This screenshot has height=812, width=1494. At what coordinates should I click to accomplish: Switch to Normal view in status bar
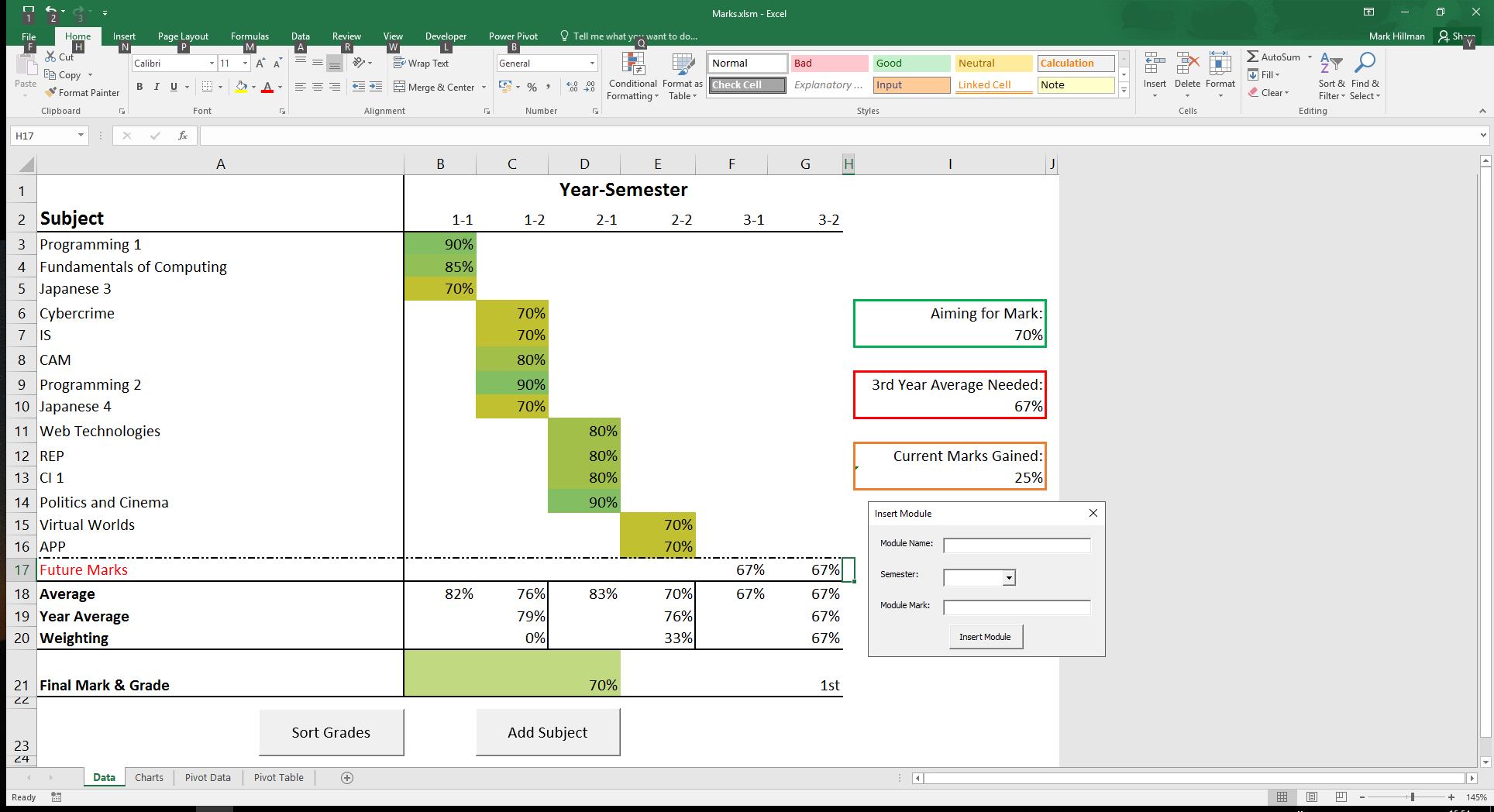pos(1282,797)
